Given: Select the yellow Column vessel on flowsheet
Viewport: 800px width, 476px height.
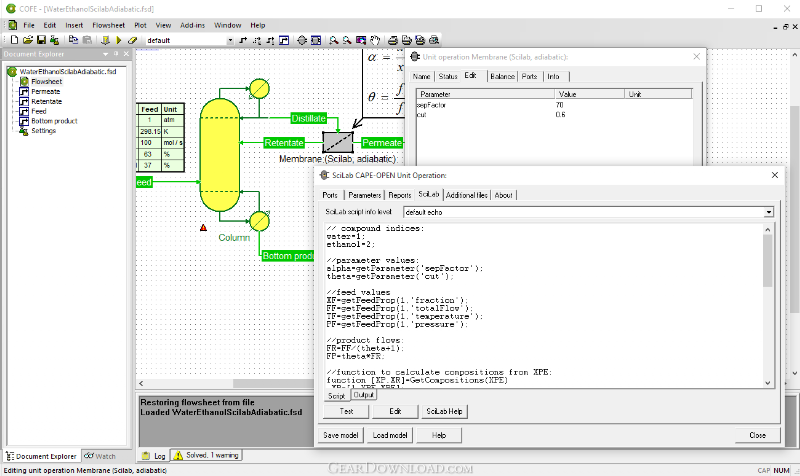Looking at the screenshot, I should 219,155.
